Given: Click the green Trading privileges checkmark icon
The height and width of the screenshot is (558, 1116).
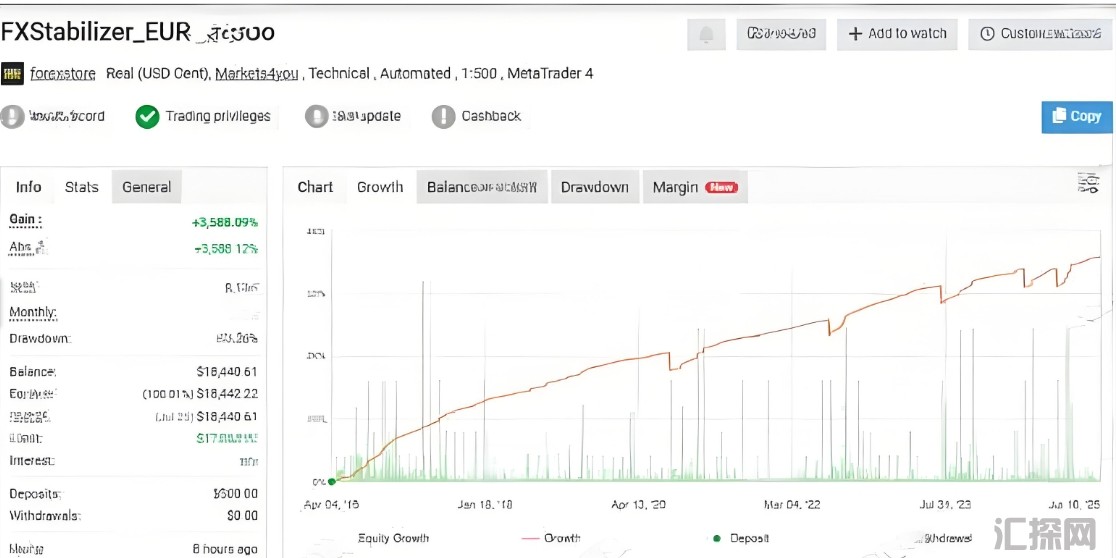Looking at the screenshot, I should (147, 117).
